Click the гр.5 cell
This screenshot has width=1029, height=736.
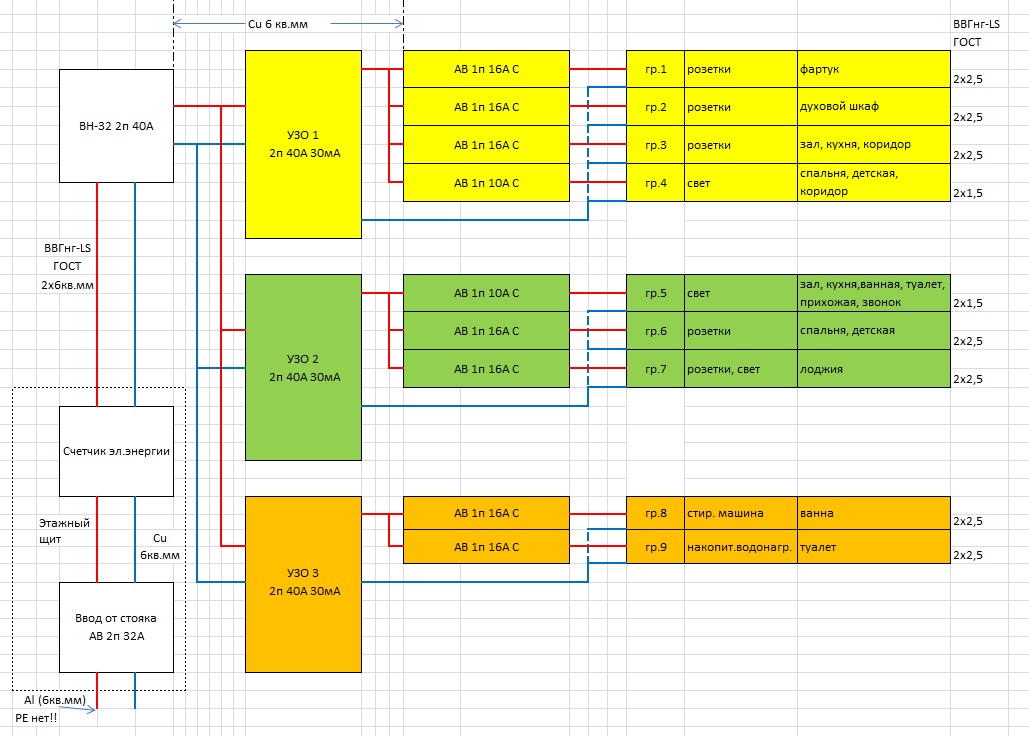click(655, 293)
